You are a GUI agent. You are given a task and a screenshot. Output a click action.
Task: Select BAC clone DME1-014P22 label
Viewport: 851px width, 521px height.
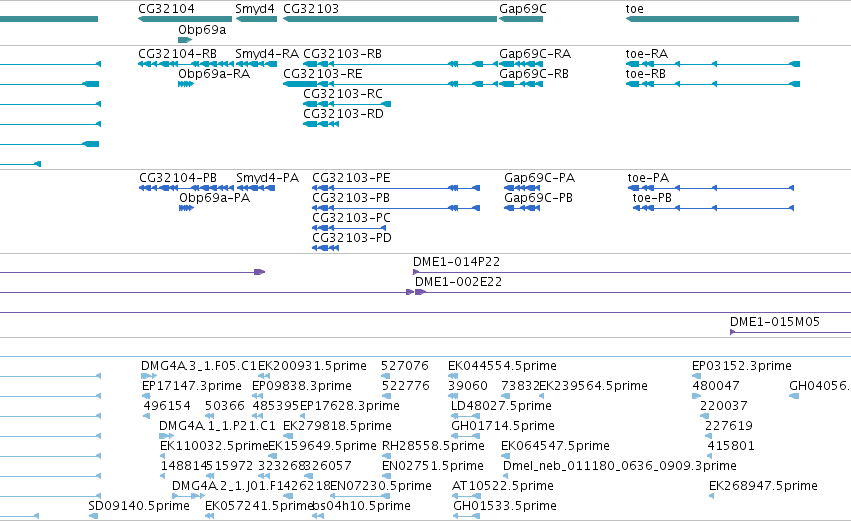click(456, 262)
